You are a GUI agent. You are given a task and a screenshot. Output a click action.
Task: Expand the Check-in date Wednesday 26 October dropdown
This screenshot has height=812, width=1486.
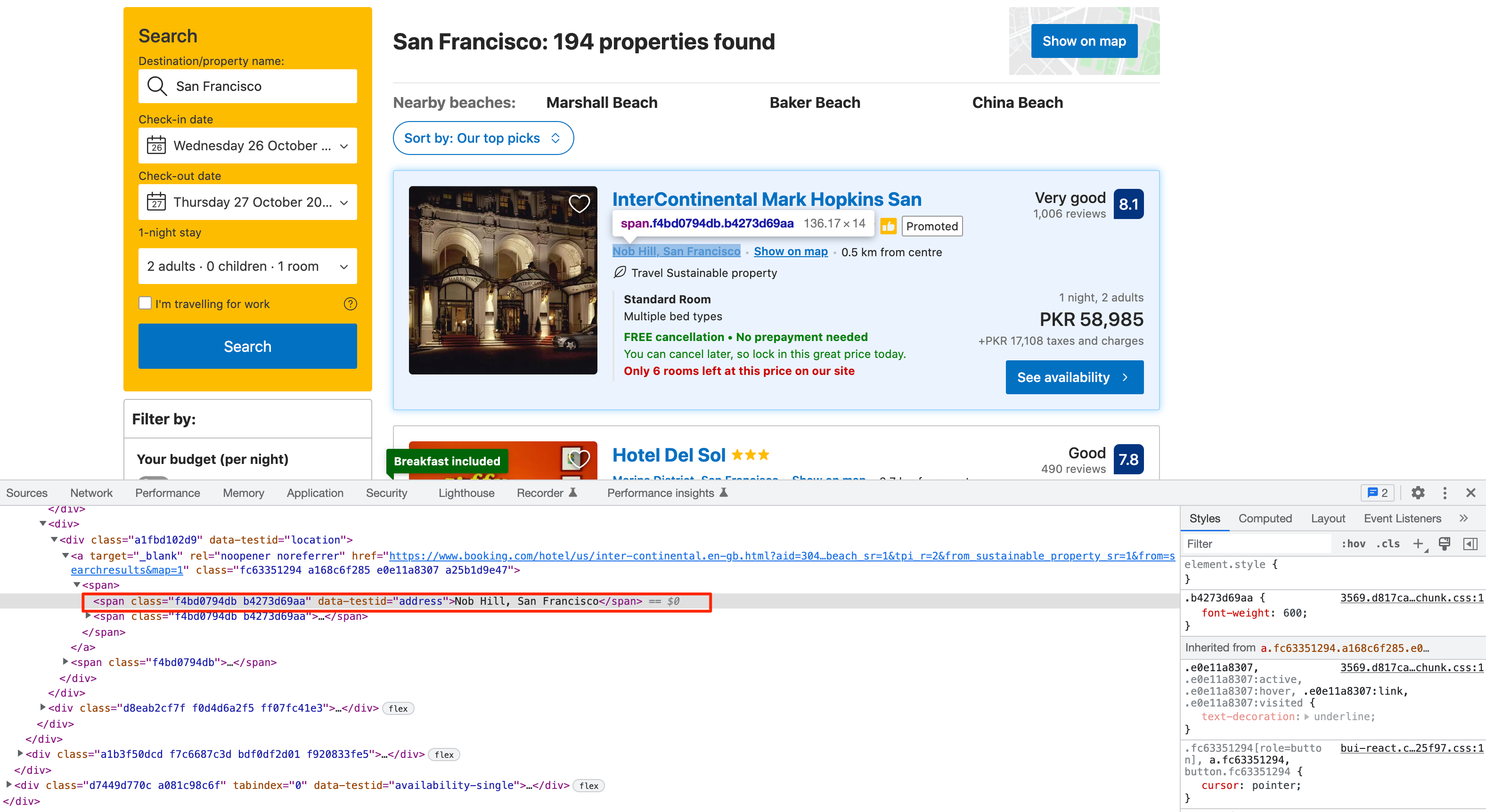(247, 145)
